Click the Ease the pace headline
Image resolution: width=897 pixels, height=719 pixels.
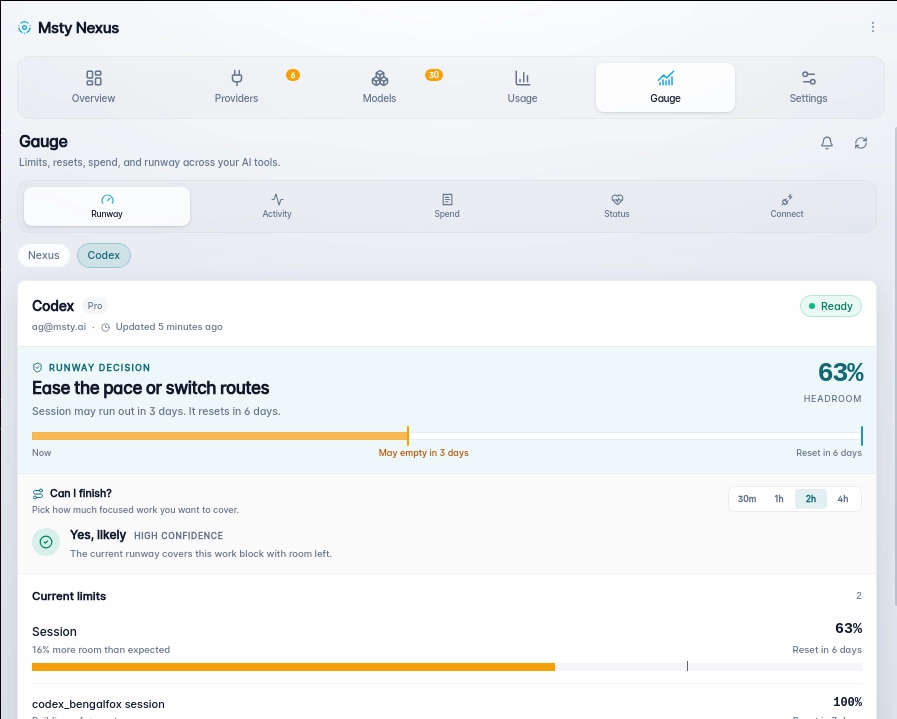tap(150, 388)
